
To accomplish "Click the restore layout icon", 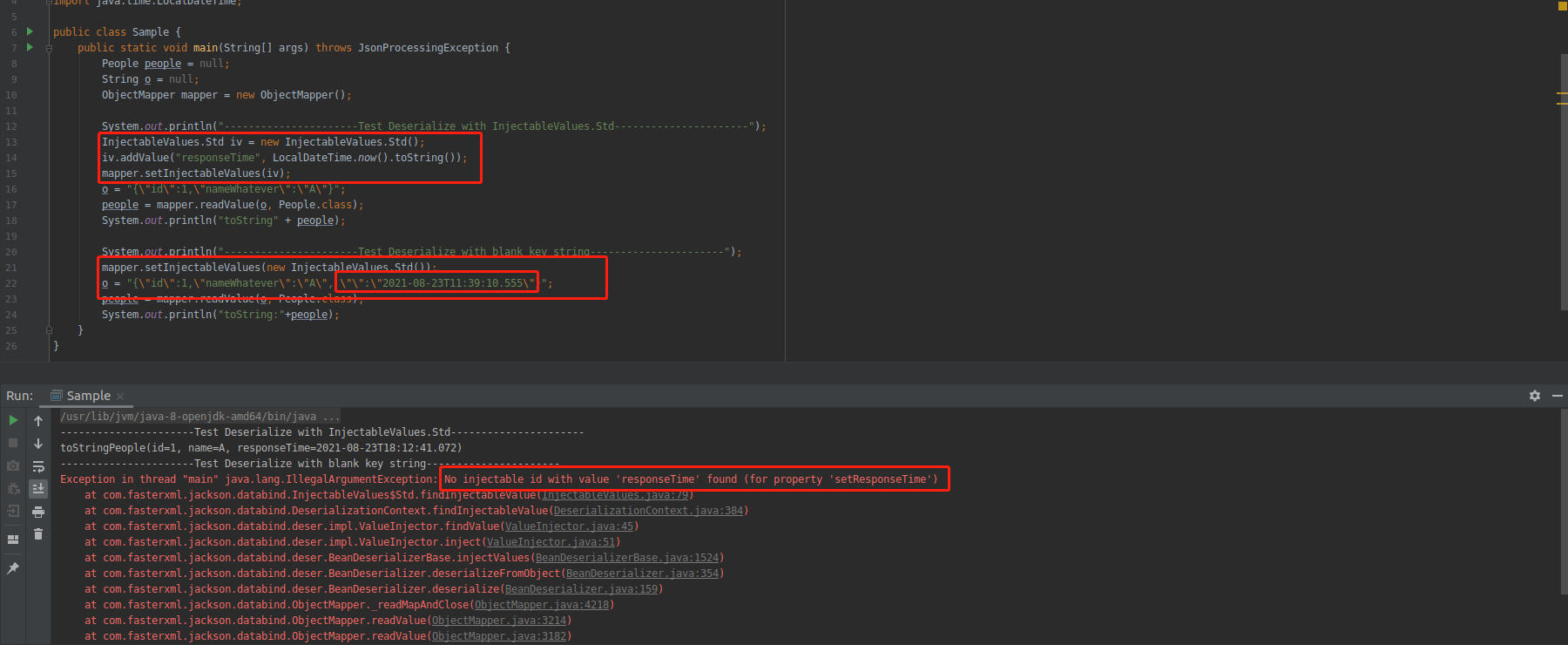I will [x=13, y=540].
